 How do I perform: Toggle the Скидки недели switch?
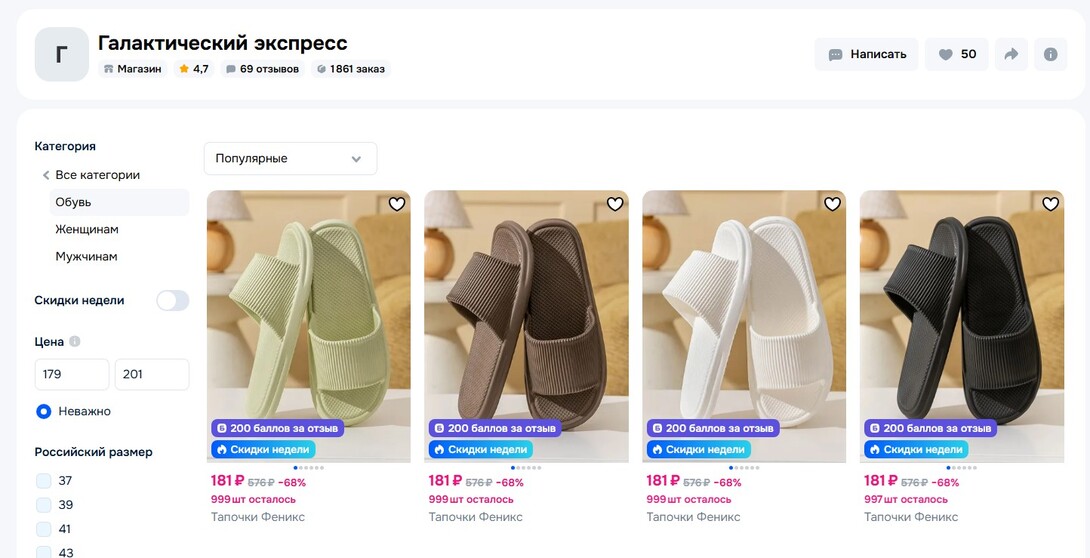[x=172, y=300]
